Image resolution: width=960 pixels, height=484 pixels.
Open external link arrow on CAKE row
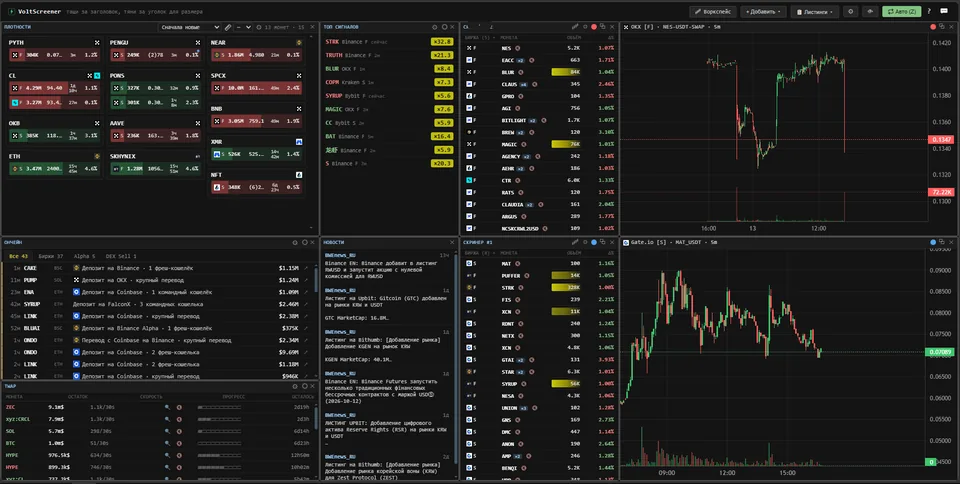click(306, 268)
